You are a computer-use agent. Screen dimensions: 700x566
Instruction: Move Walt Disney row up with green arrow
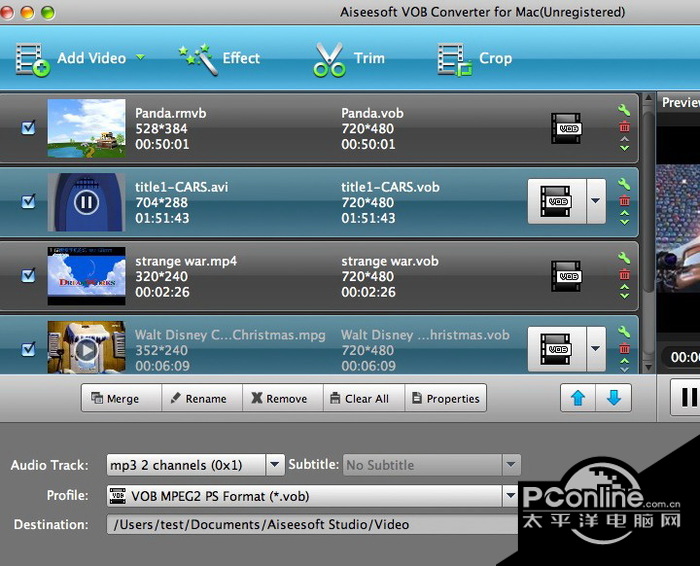coord(624,361)
